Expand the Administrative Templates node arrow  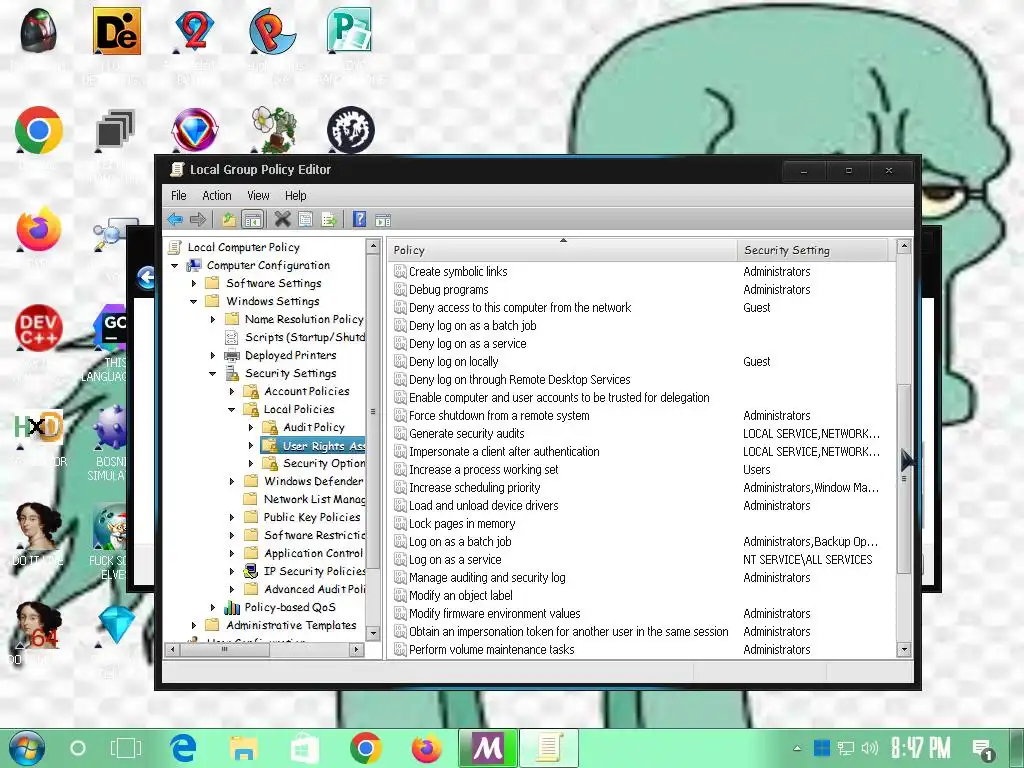pos(193,626)
